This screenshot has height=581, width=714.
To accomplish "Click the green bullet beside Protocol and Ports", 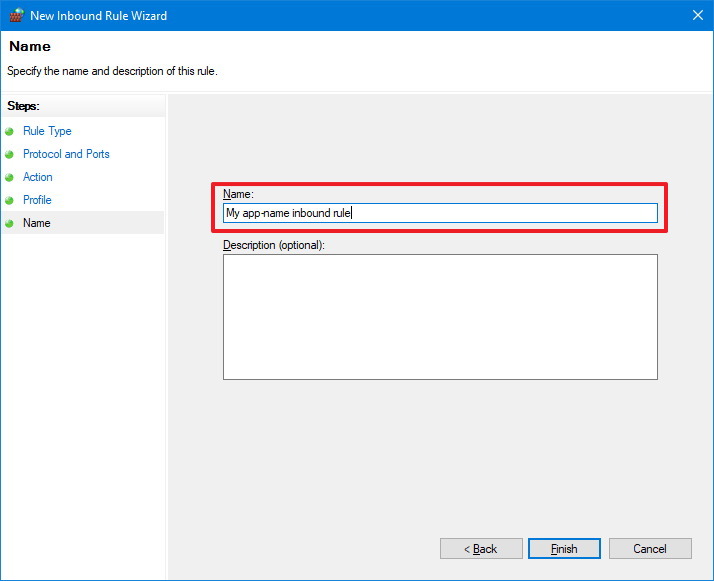I will point(10,154).
